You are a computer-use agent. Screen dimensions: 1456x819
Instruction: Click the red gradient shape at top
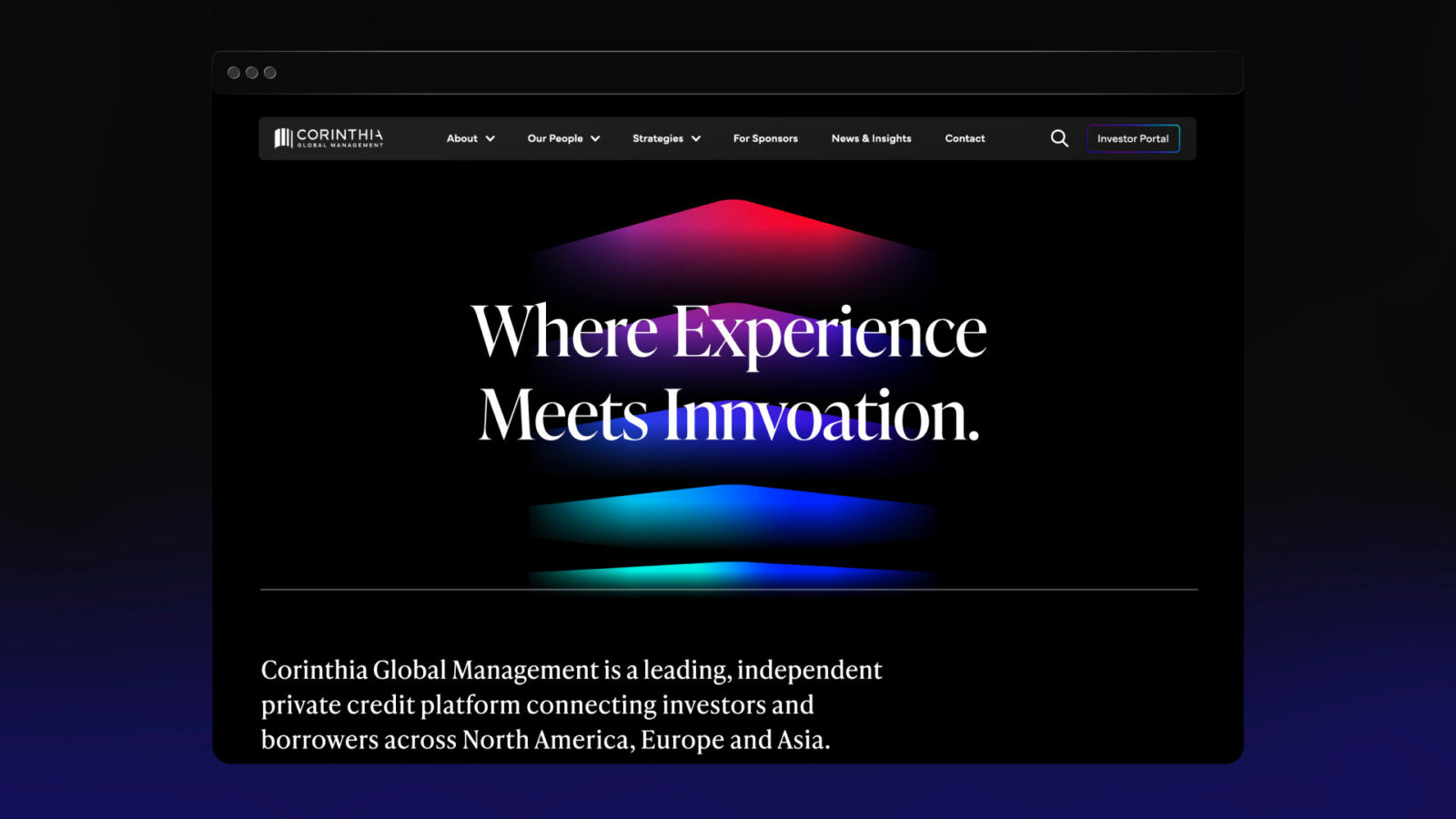[733, 227]
